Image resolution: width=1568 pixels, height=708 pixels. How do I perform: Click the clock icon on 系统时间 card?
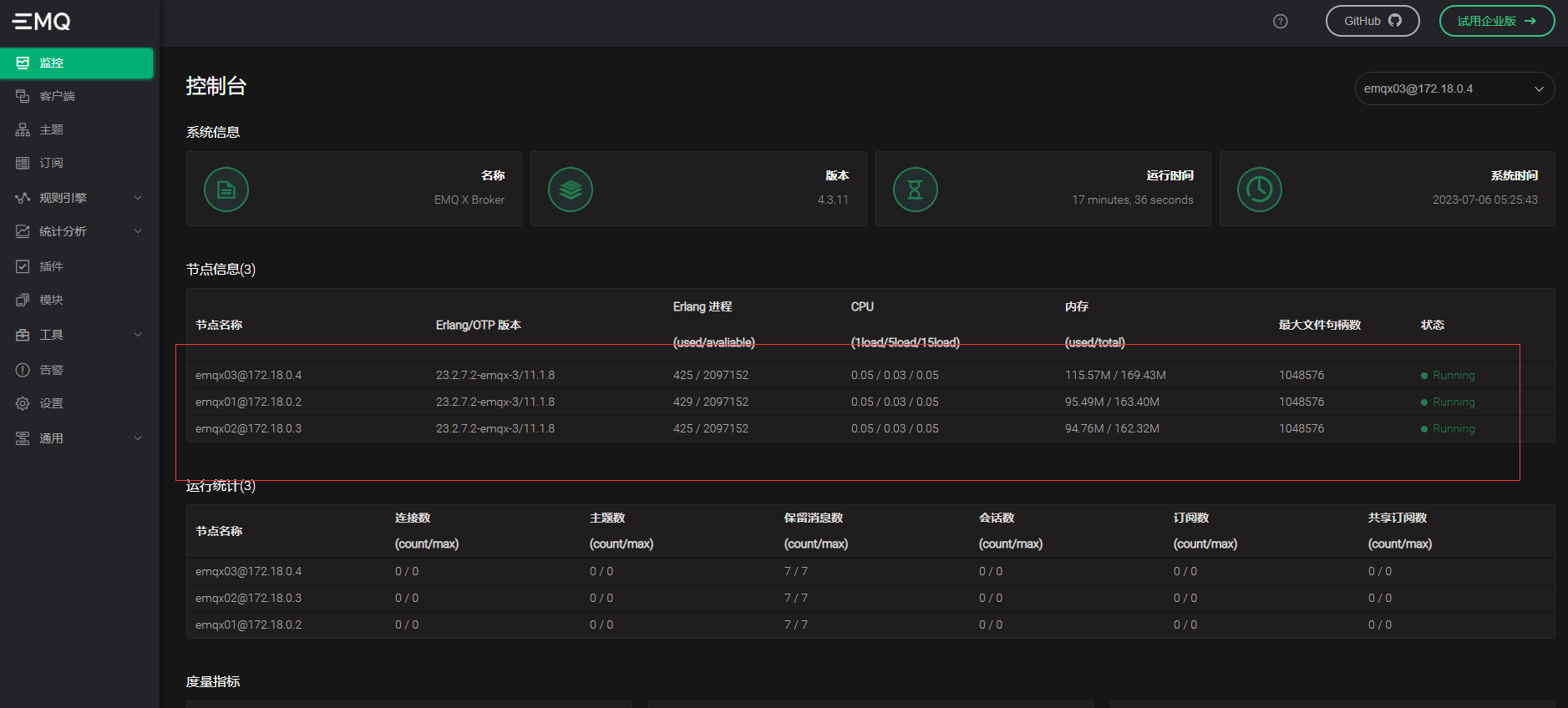1260,190
